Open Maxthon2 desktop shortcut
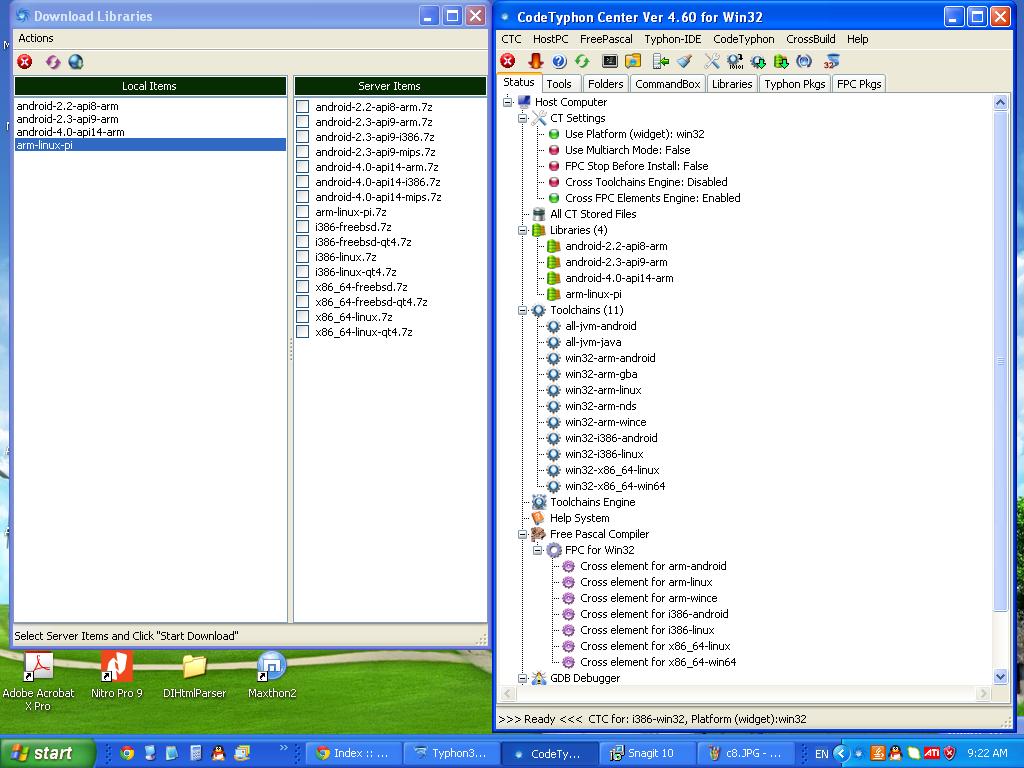This screenshot has width=1024, height=768. [272, 675]
